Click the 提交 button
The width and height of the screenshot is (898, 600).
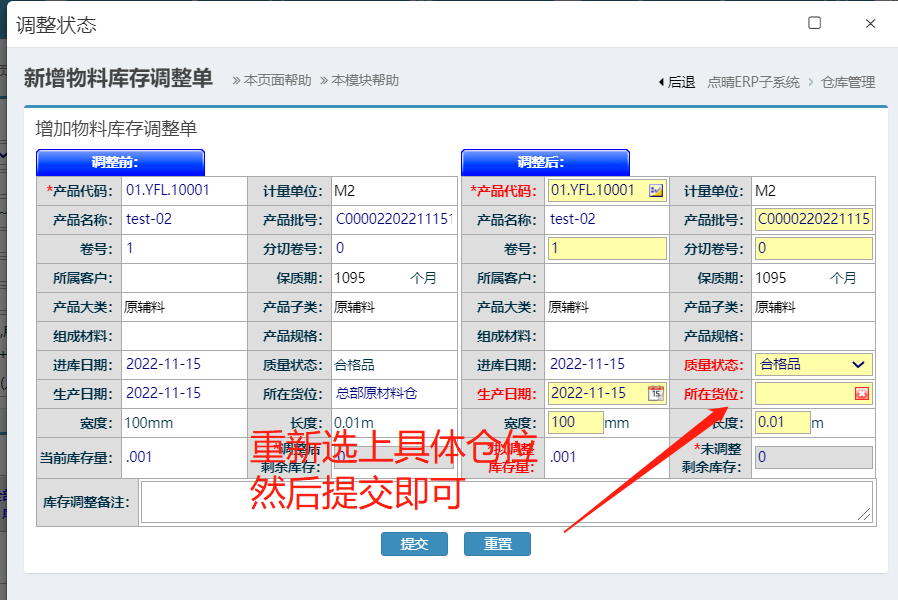(414, 544)
